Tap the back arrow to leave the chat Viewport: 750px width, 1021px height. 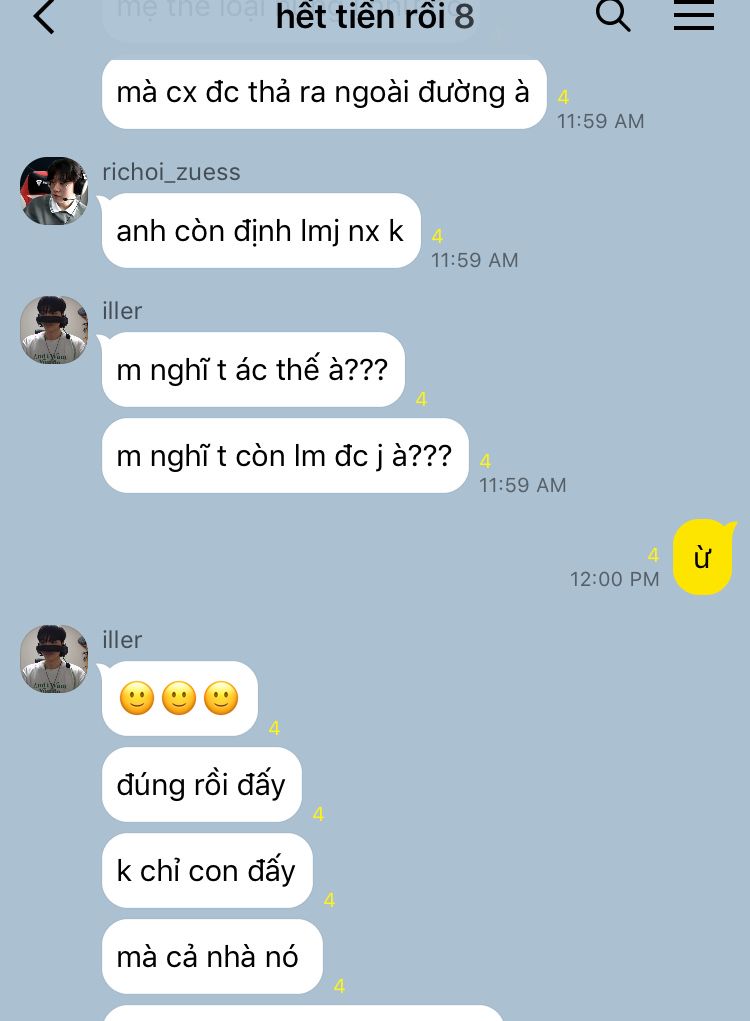44,17
